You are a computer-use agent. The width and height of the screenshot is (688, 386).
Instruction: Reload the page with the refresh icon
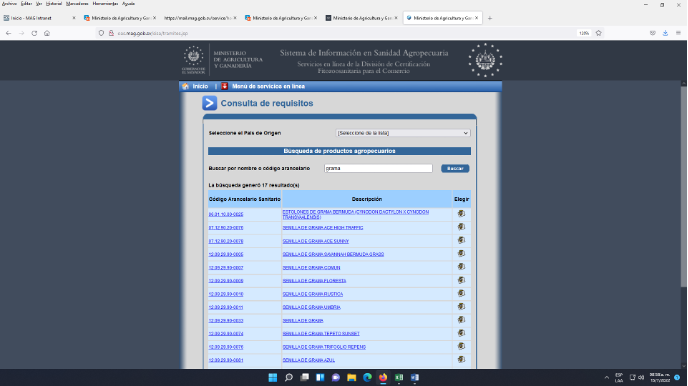tap(34, 33)
